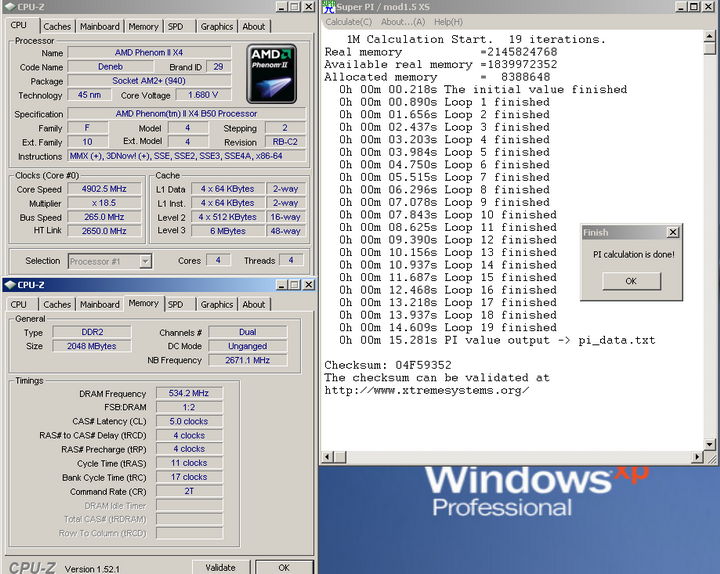The width and height of the screenshot is (720, 574).
Task: Click the Core Speed value 4902.5 MHz
Action: pyautogui.click(x=104, y=189)
